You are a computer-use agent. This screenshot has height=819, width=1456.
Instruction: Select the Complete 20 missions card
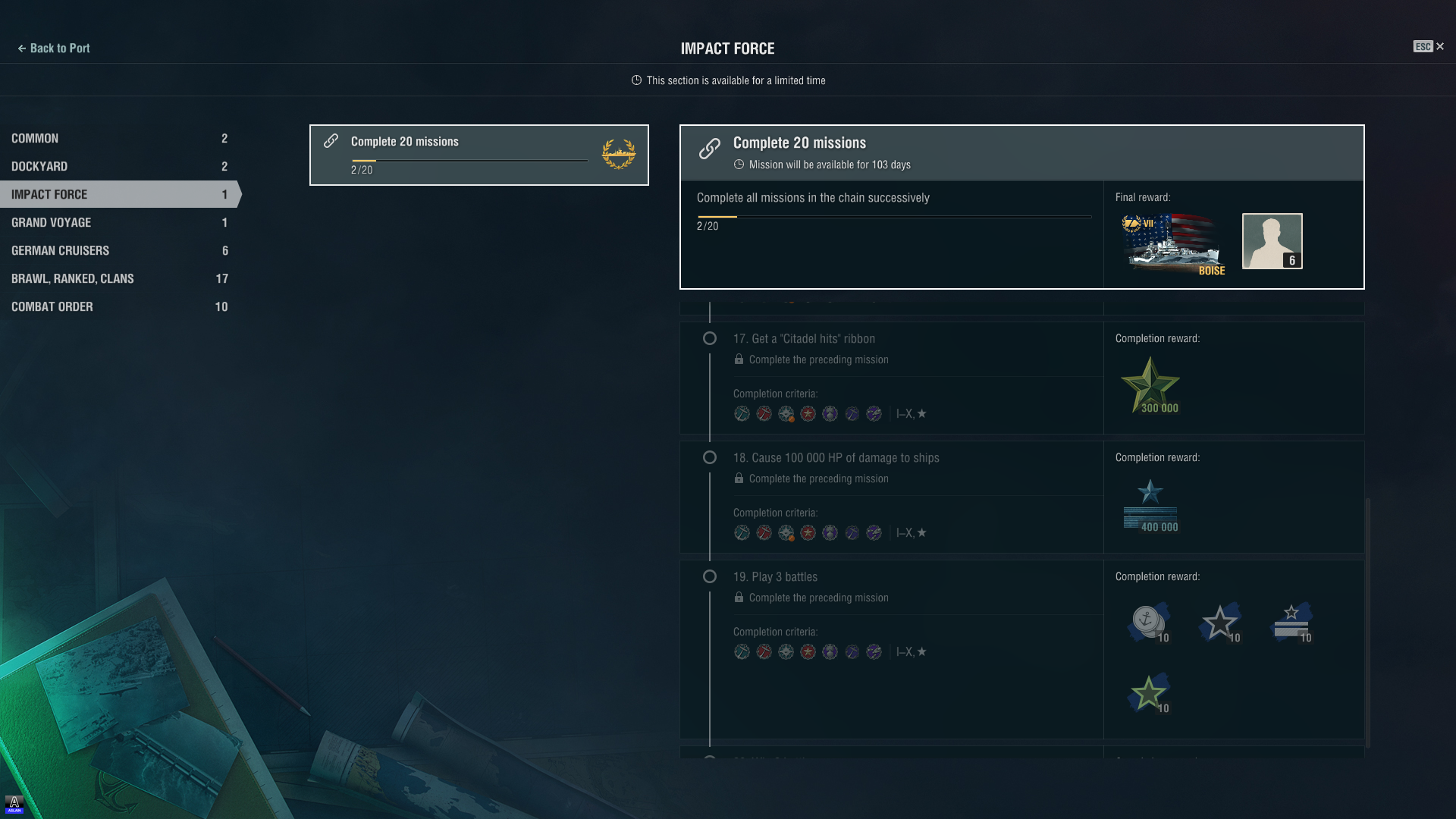pos(479,155)
